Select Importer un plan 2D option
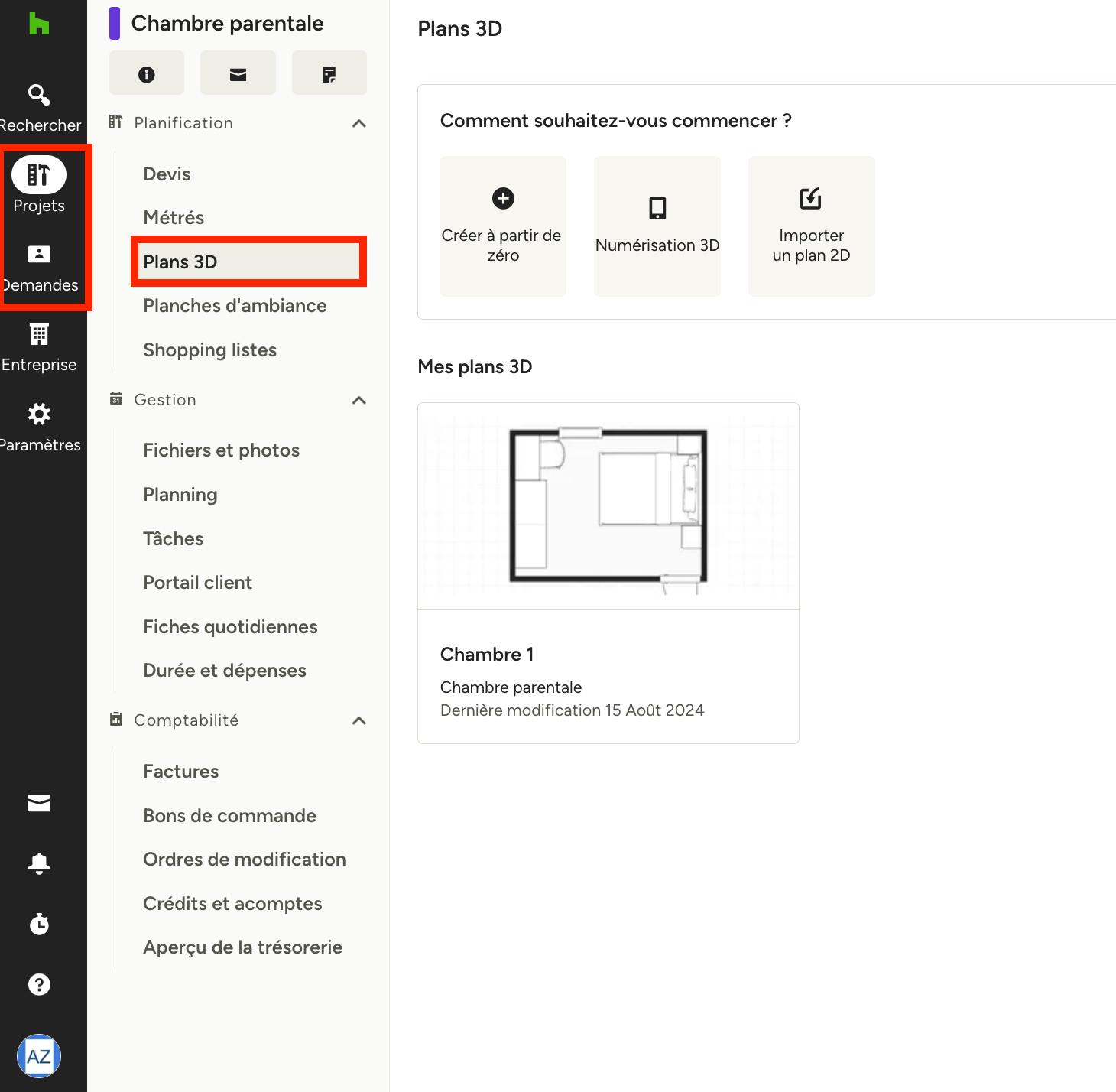This screenshot has width=1116, height=1092. pyautogui.click(x=811, y=226)
